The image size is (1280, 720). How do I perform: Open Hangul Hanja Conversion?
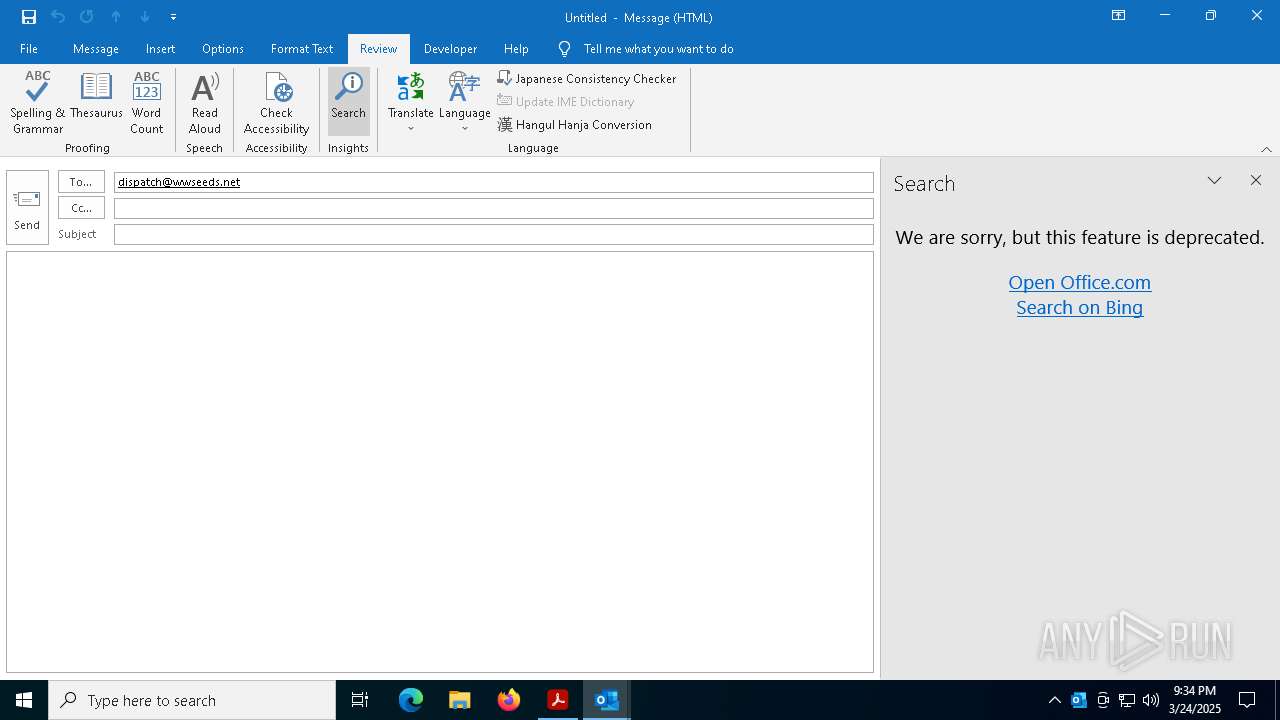coord(575,125)
